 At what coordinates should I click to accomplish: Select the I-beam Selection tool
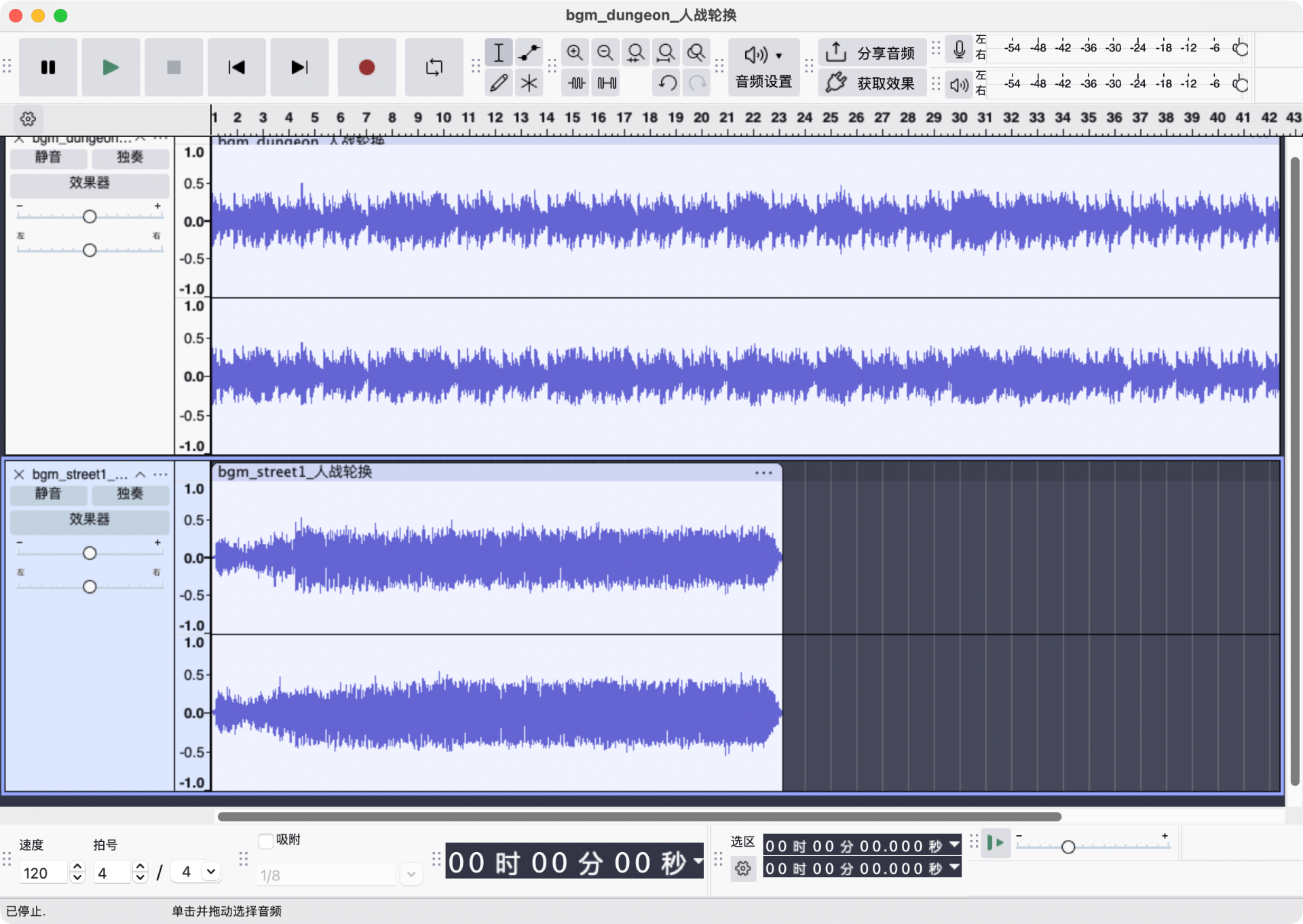point(499,52)
